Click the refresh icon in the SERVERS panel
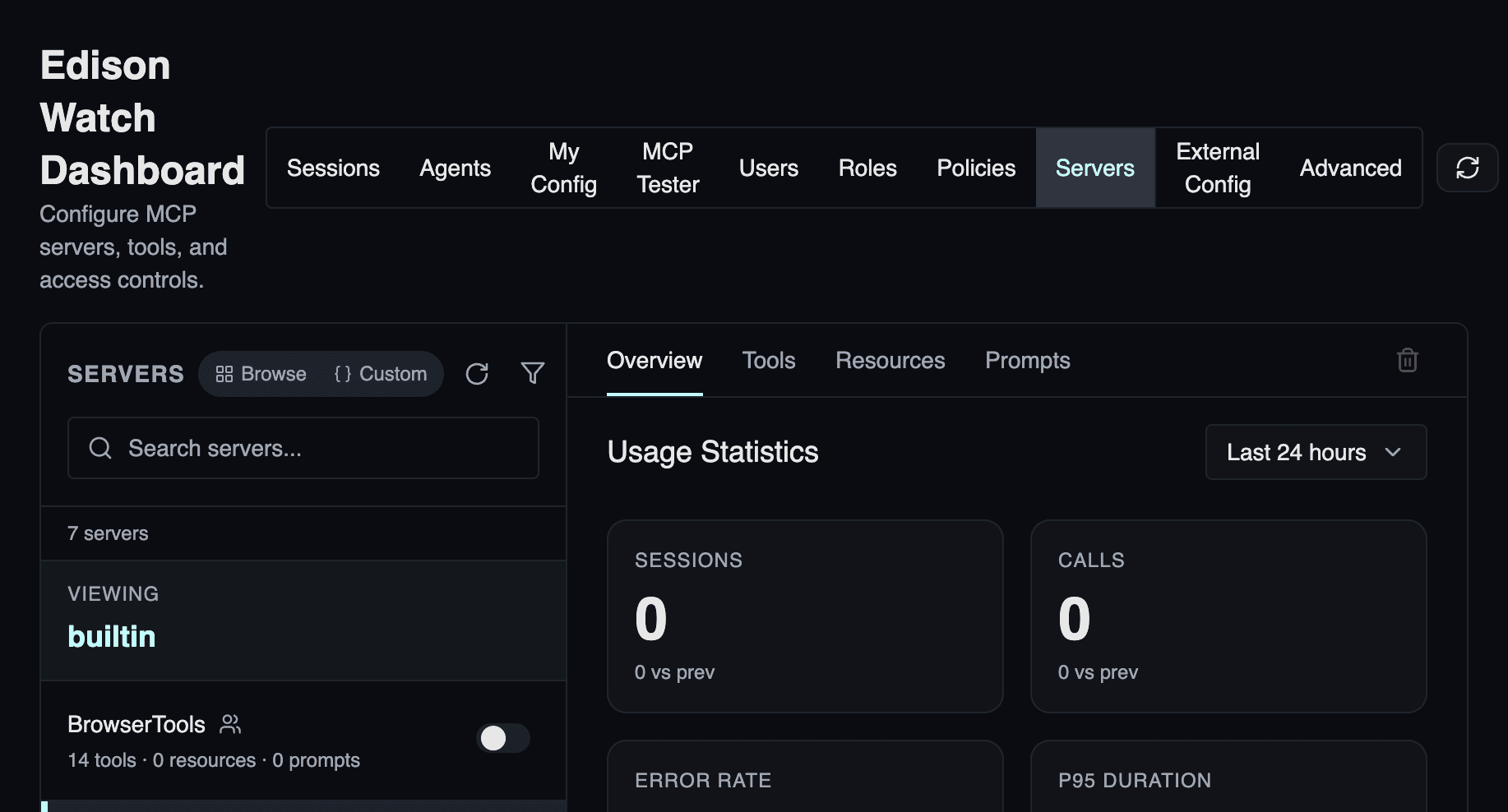The image size is (1508, 812). pos(477,373)
